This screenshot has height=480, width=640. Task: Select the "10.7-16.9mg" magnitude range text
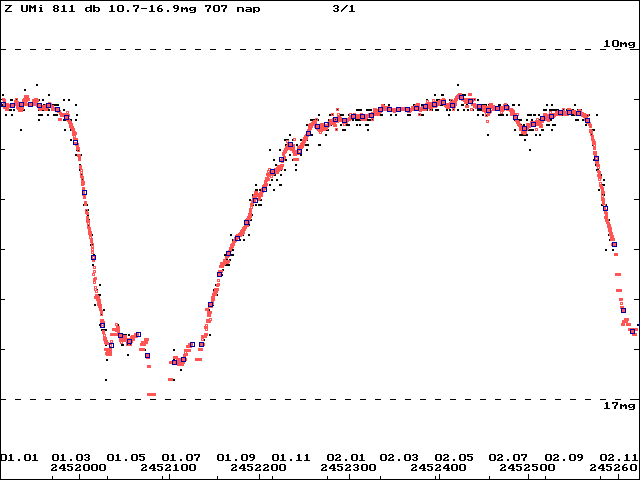152,9
